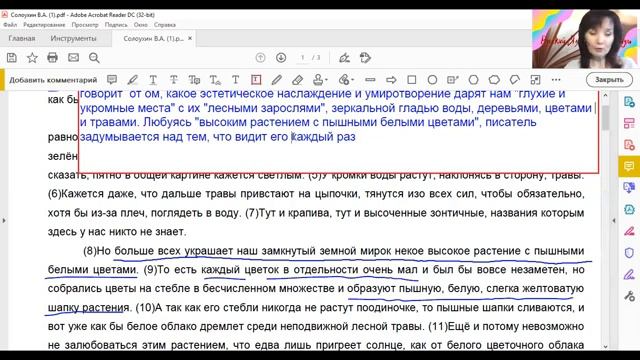The width and height of the screenshot is (640, 360).
Task: Select the cloud shape tool
Action: coord(494,80)
